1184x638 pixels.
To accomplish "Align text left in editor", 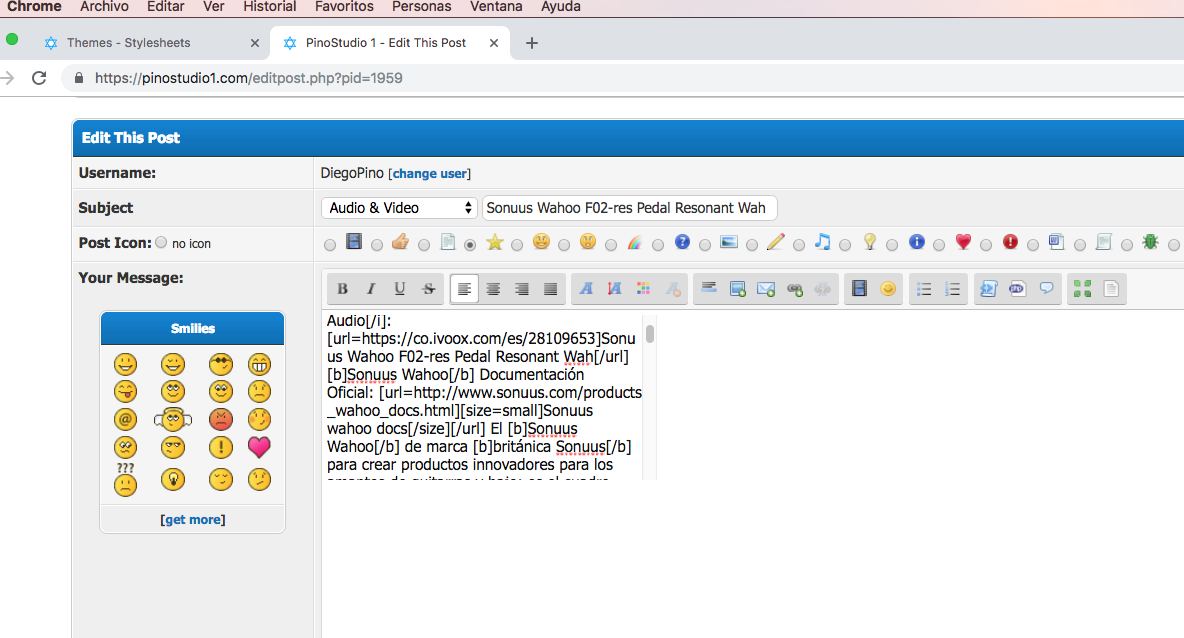I will (464, 288).
